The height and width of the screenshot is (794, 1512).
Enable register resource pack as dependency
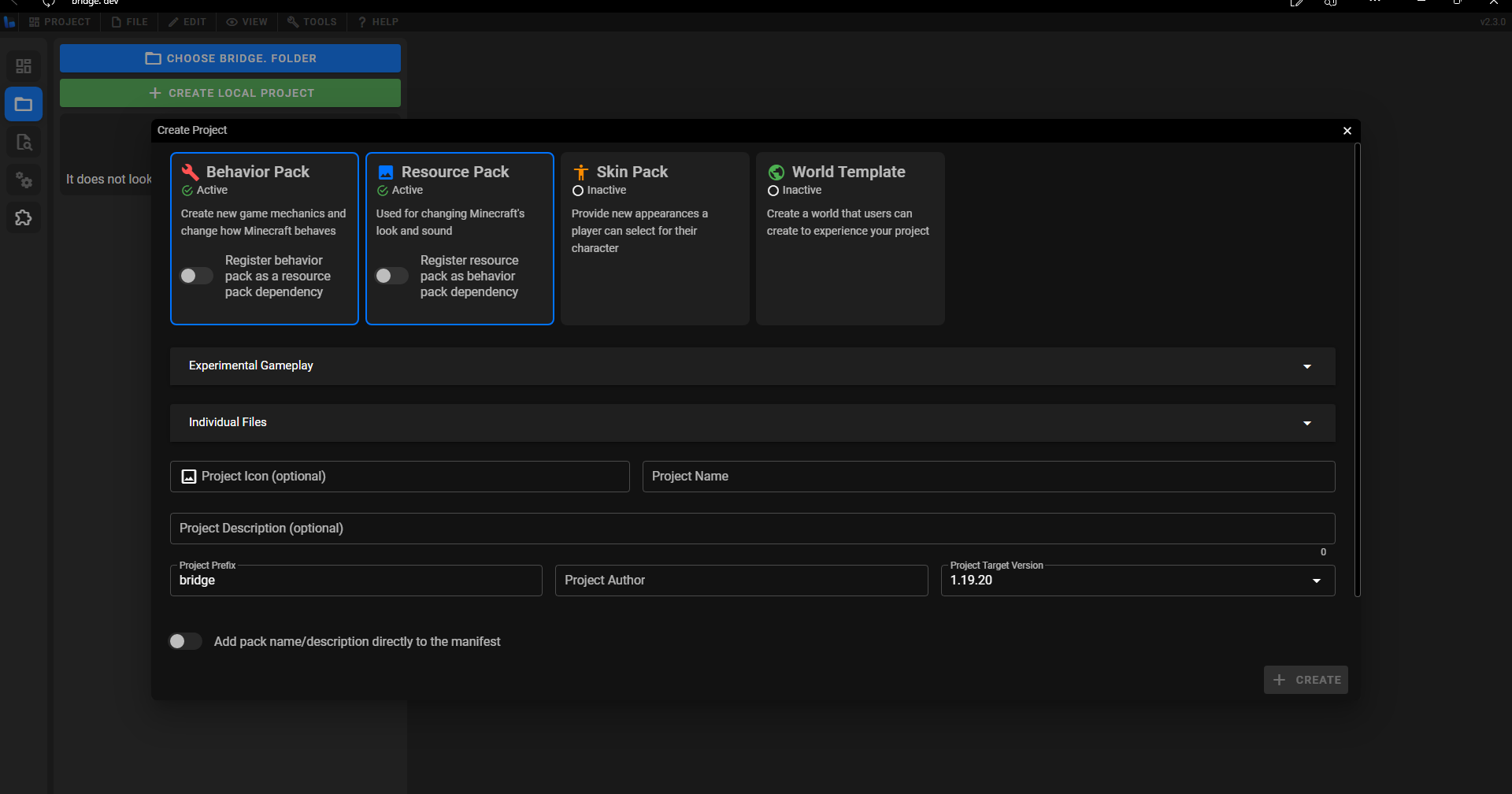(x=391, y=276)
